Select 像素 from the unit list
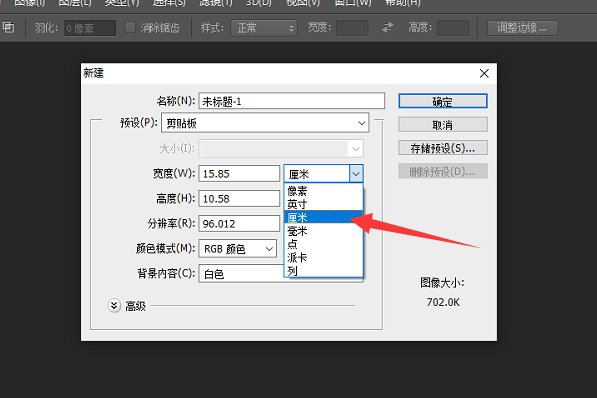The width and height of the screenshot is (597, 398). [x=324, y=191]
